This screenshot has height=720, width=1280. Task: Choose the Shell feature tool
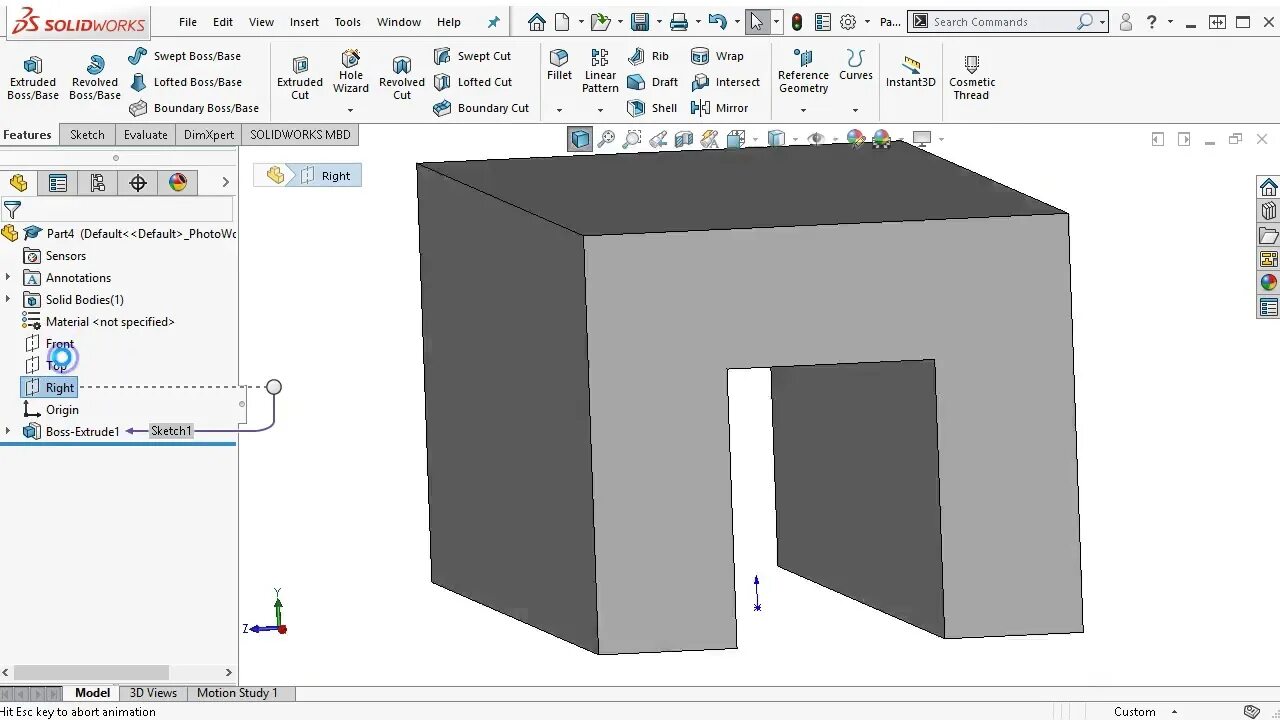(x=652, y=108)
